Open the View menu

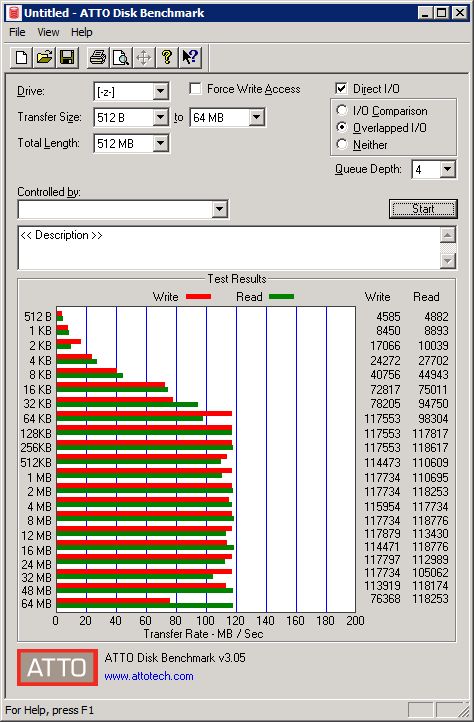48,32
